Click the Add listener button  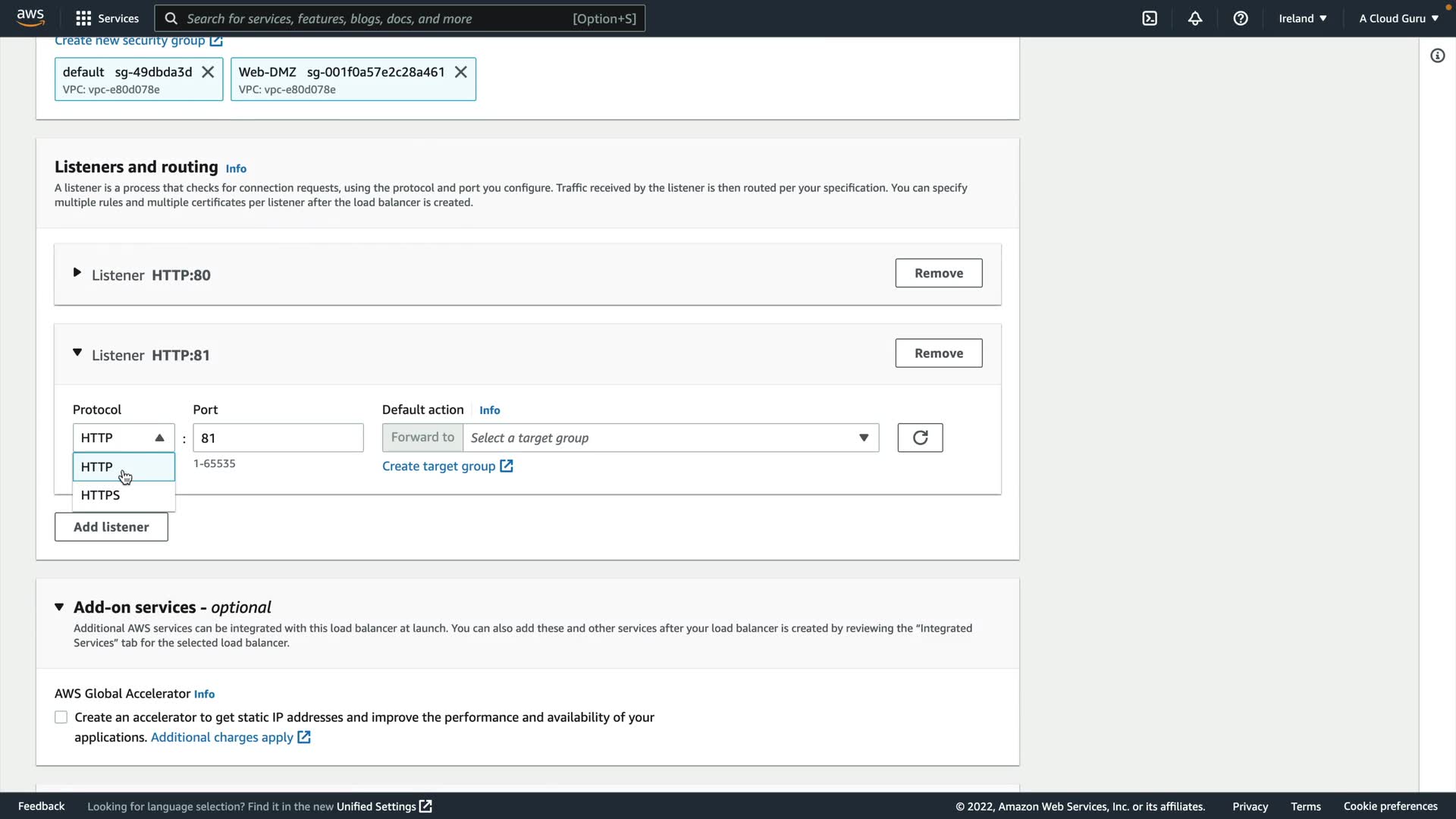111,527
